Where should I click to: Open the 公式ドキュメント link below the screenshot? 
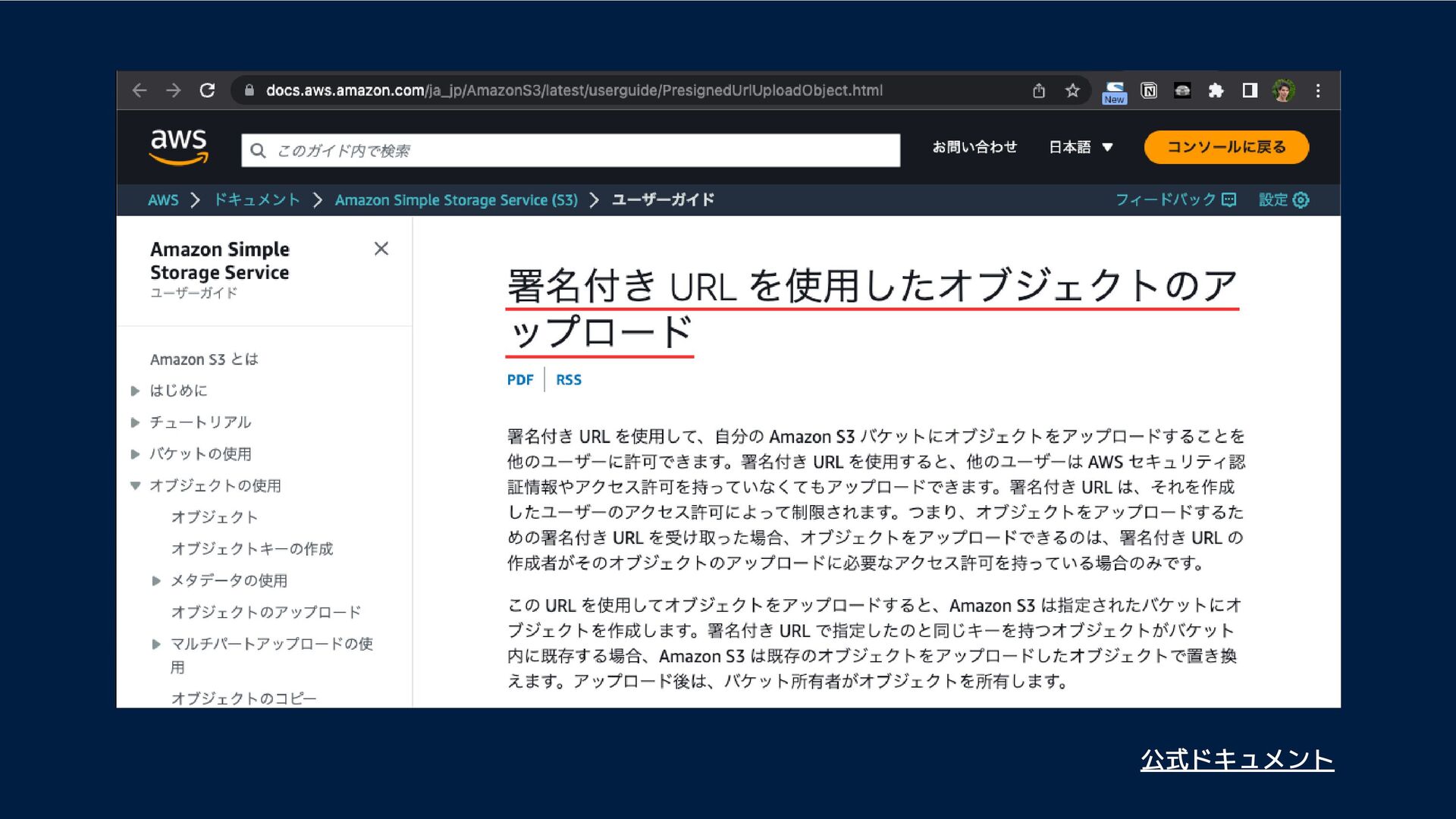coord(1237,760)
